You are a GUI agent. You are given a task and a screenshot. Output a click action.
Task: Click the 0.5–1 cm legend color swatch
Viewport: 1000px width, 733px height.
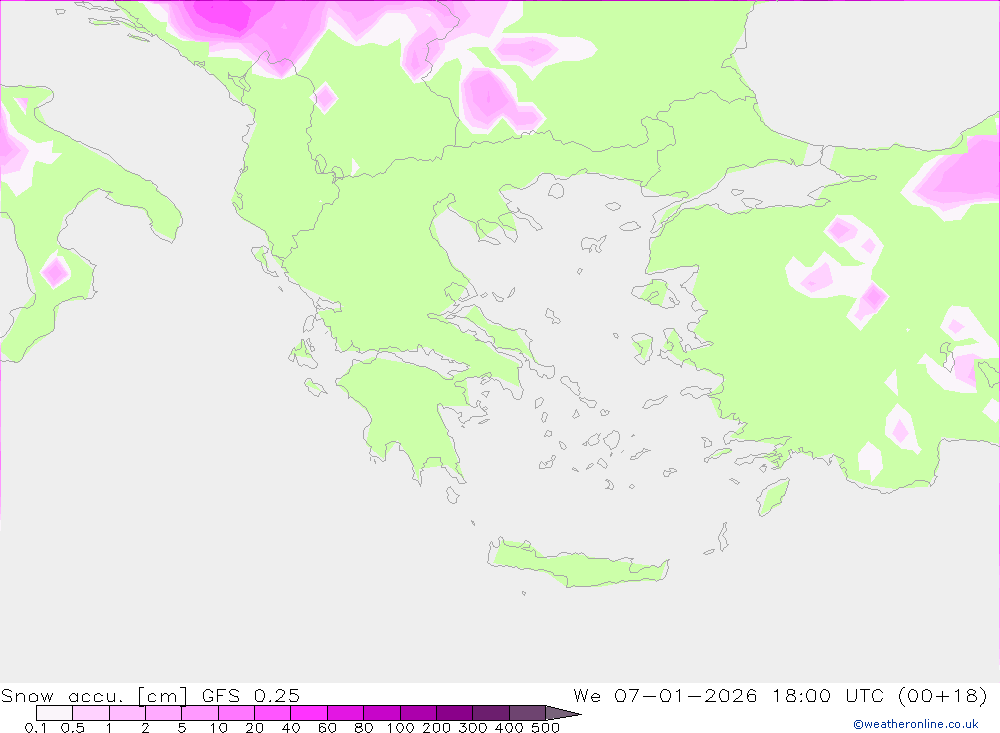click(x=91, y=713)
